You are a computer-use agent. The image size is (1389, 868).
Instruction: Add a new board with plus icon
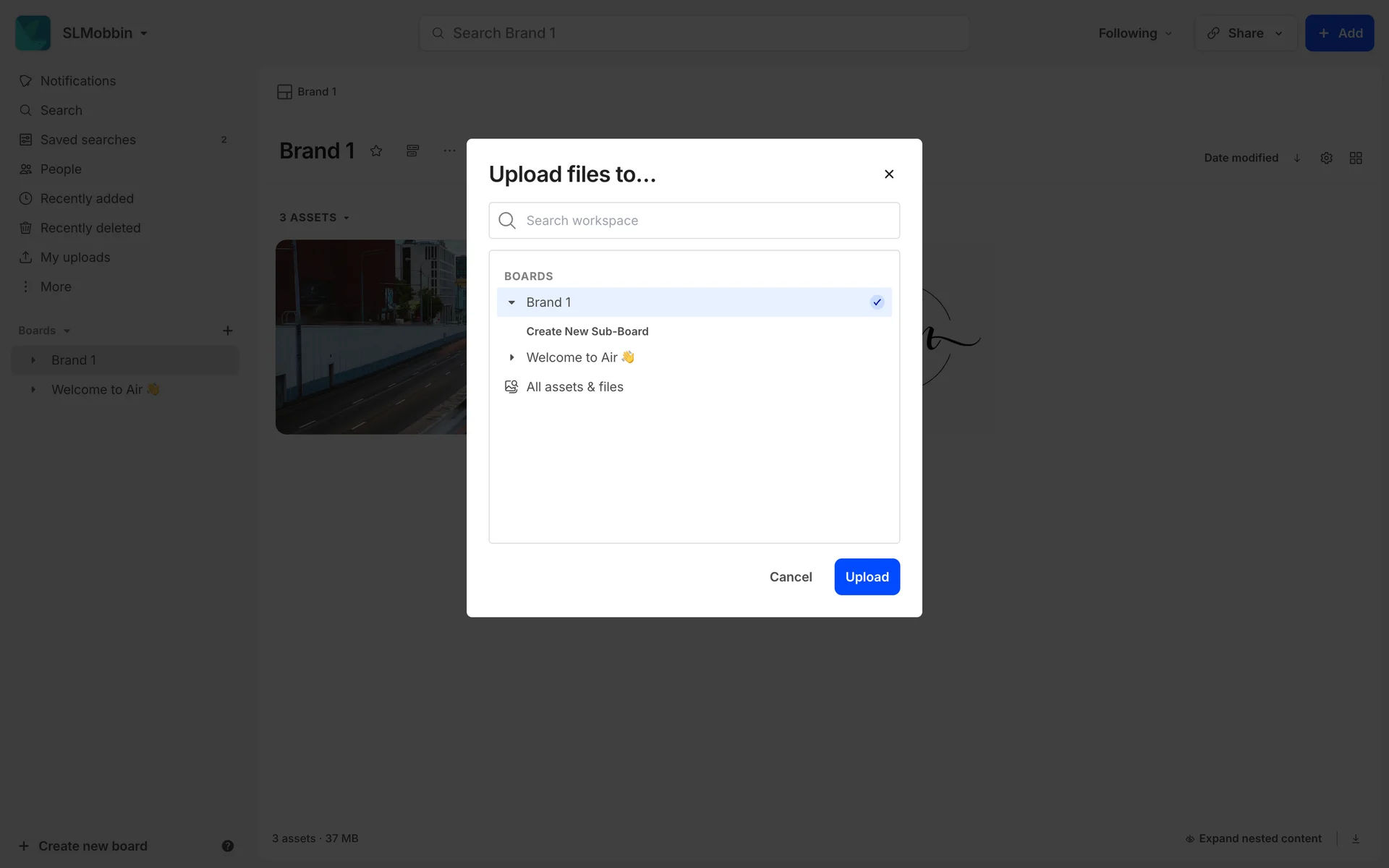(227, 331)
